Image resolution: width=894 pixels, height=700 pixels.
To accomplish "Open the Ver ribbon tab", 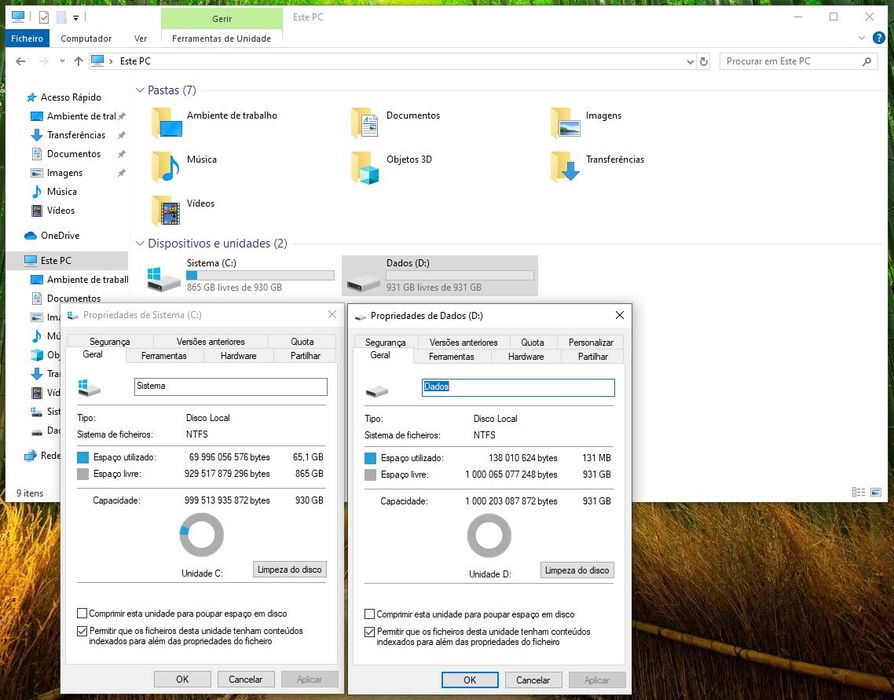I will pos(140,38).
